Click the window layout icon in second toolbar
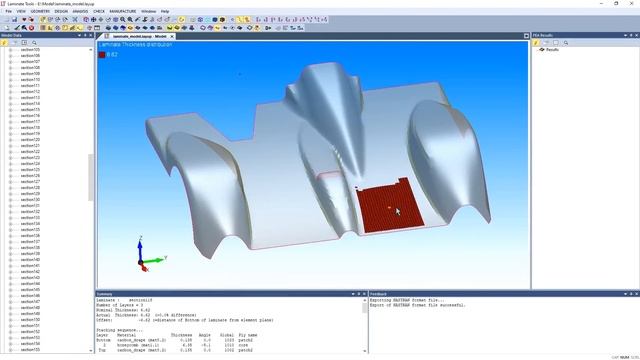Viewport: 640px width, 360px height. click(x=97, y=28)
